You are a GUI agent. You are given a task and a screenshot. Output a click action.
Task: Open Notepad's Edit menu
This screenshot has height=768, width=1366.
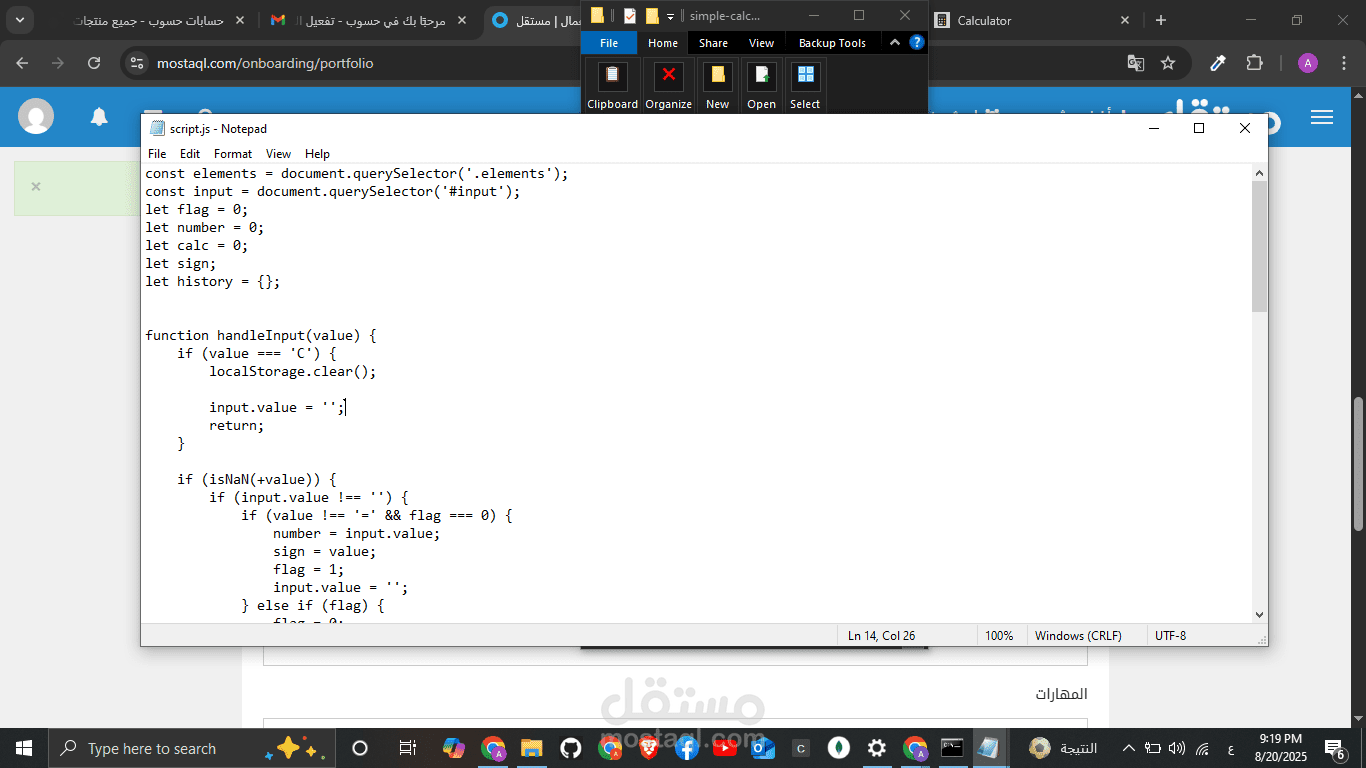(190, 154)
